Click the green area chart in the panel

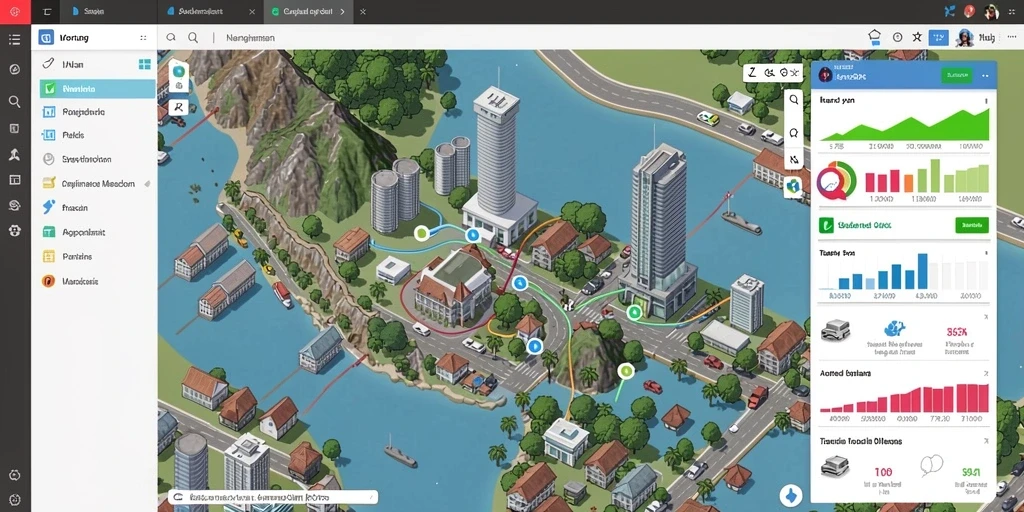[904, 125]
